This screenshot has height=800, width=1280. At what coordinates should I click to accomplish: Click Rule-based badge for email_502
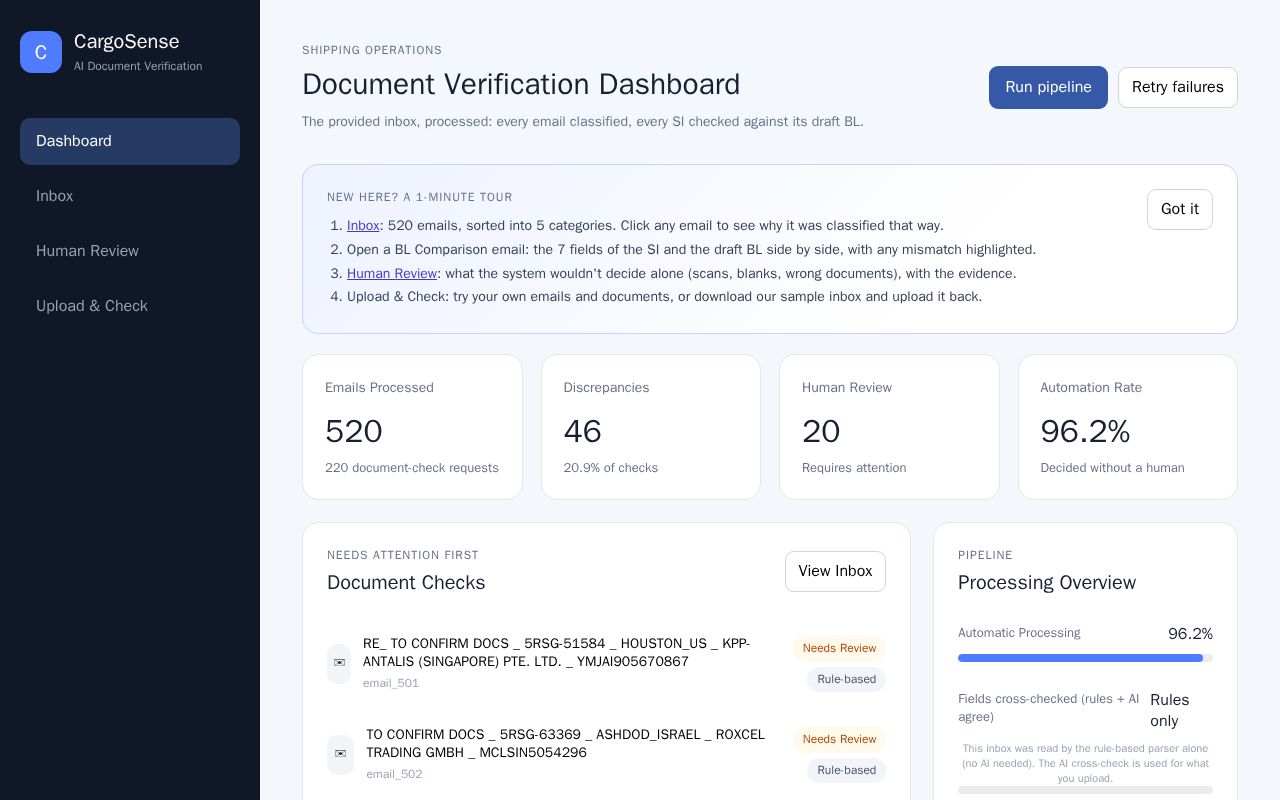846,770
